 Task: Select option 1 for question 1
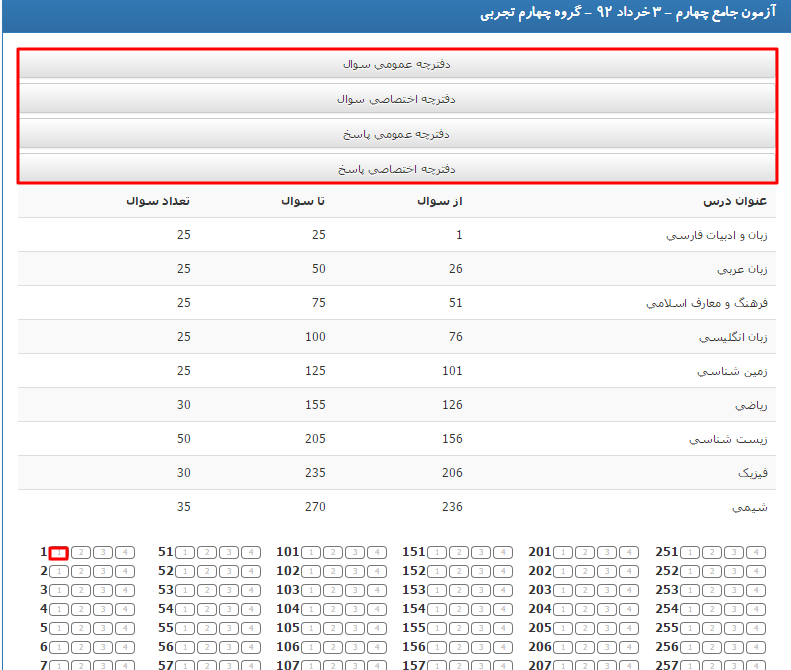click(58, 552)
